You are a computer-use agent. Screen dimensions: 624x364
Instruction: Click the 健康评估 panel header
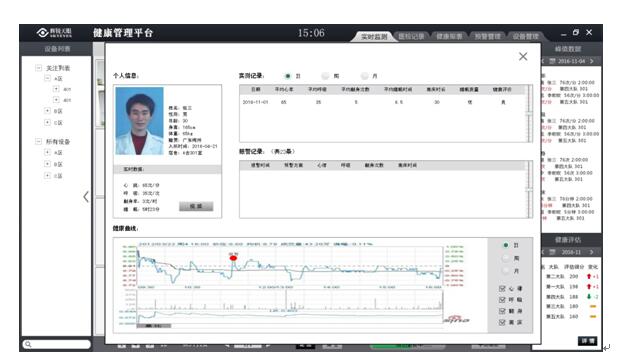[x=568, y=240]
